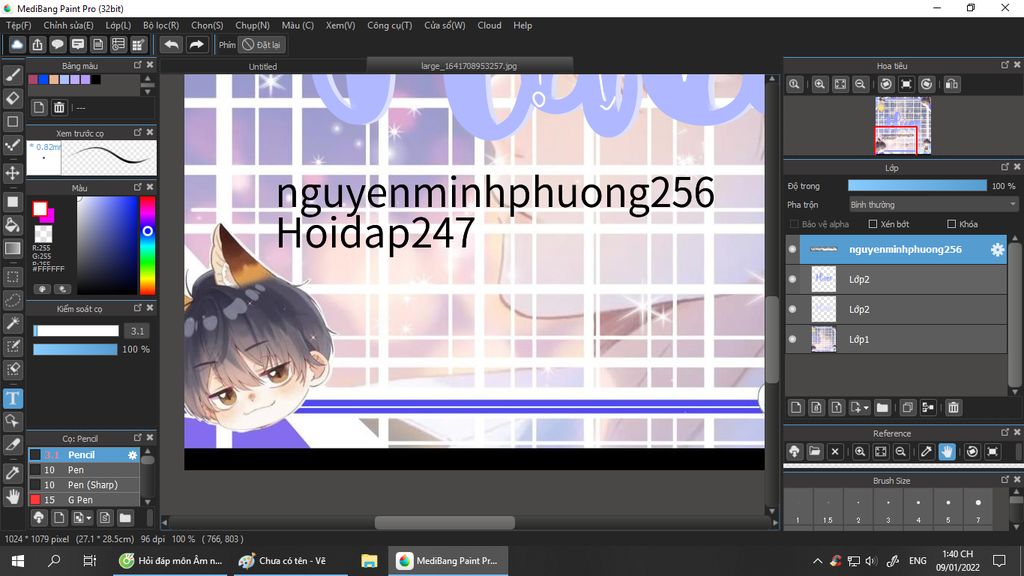Screen dimensions: 1024x576
Task: Activate the Text tool
Action: click(12, 398)
